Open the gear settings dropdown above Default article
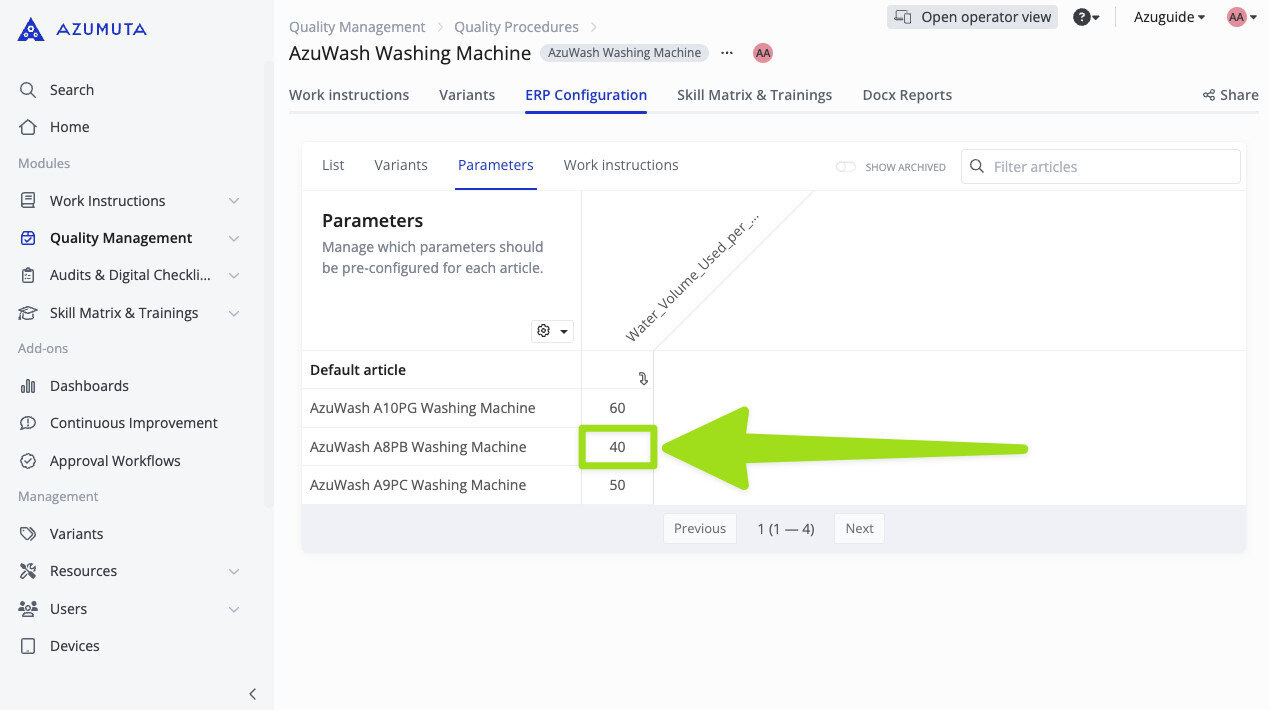 pyautogui.click(x=552, y=330)
